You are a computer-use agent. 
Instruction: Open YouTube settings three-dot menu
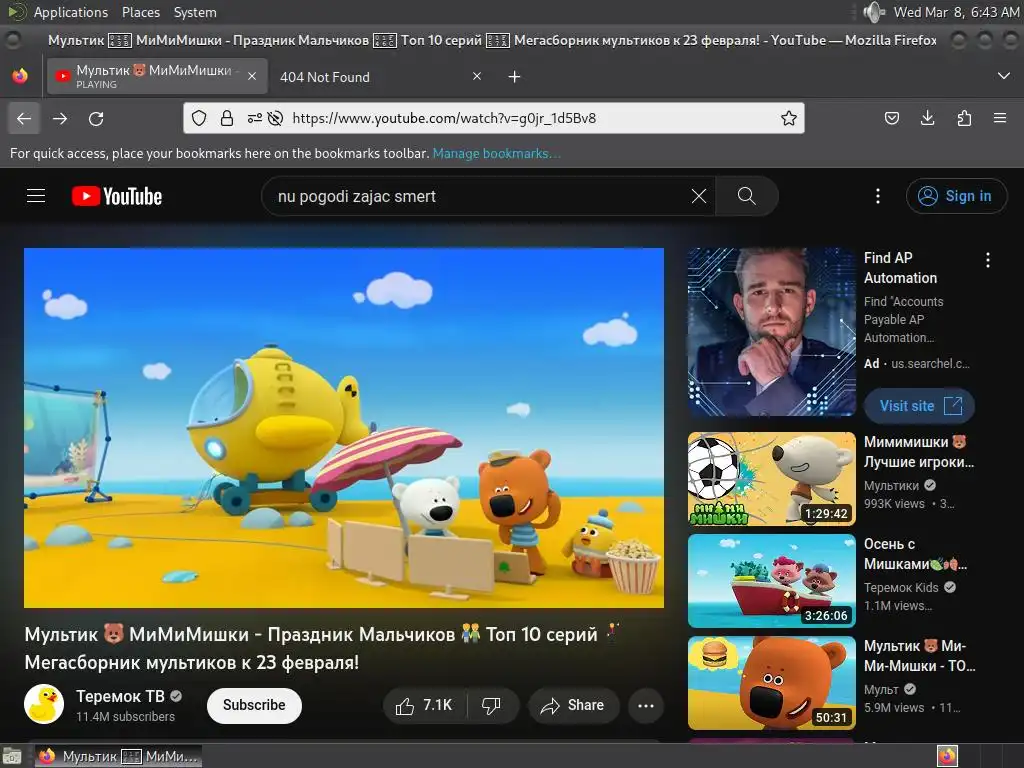tap(878, 196)
